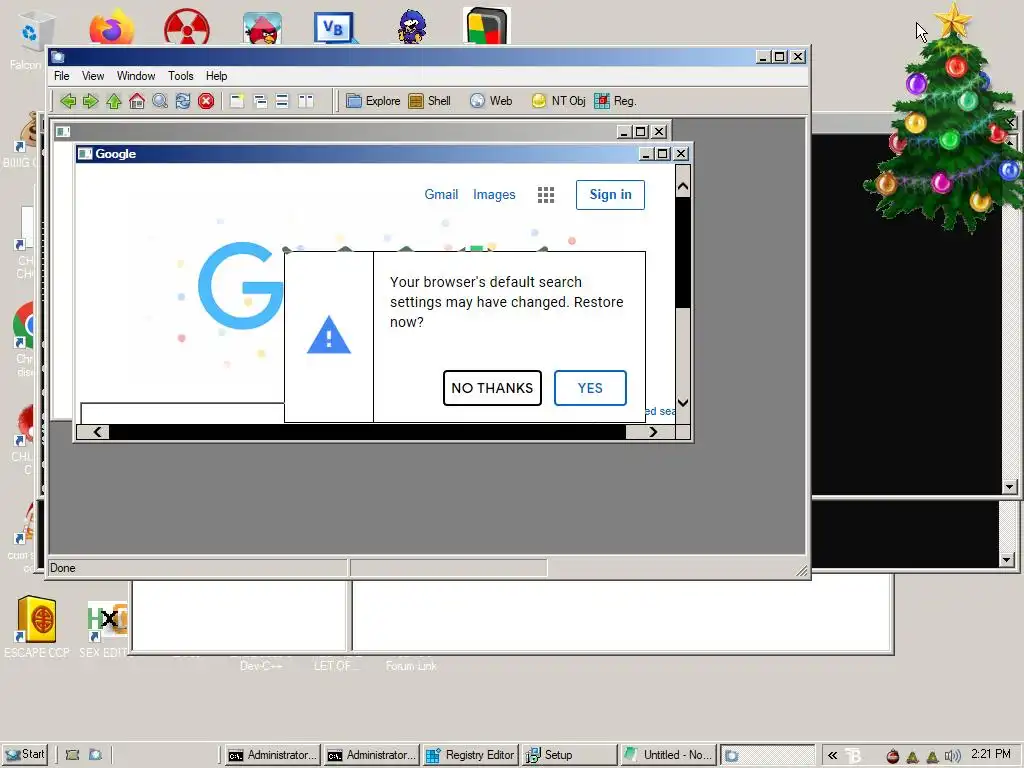Image resolution: width=1024 pixels, height=768 pixels.
Task: Click the clock showing 2:21 PM
Action: (x=991, y=754)
